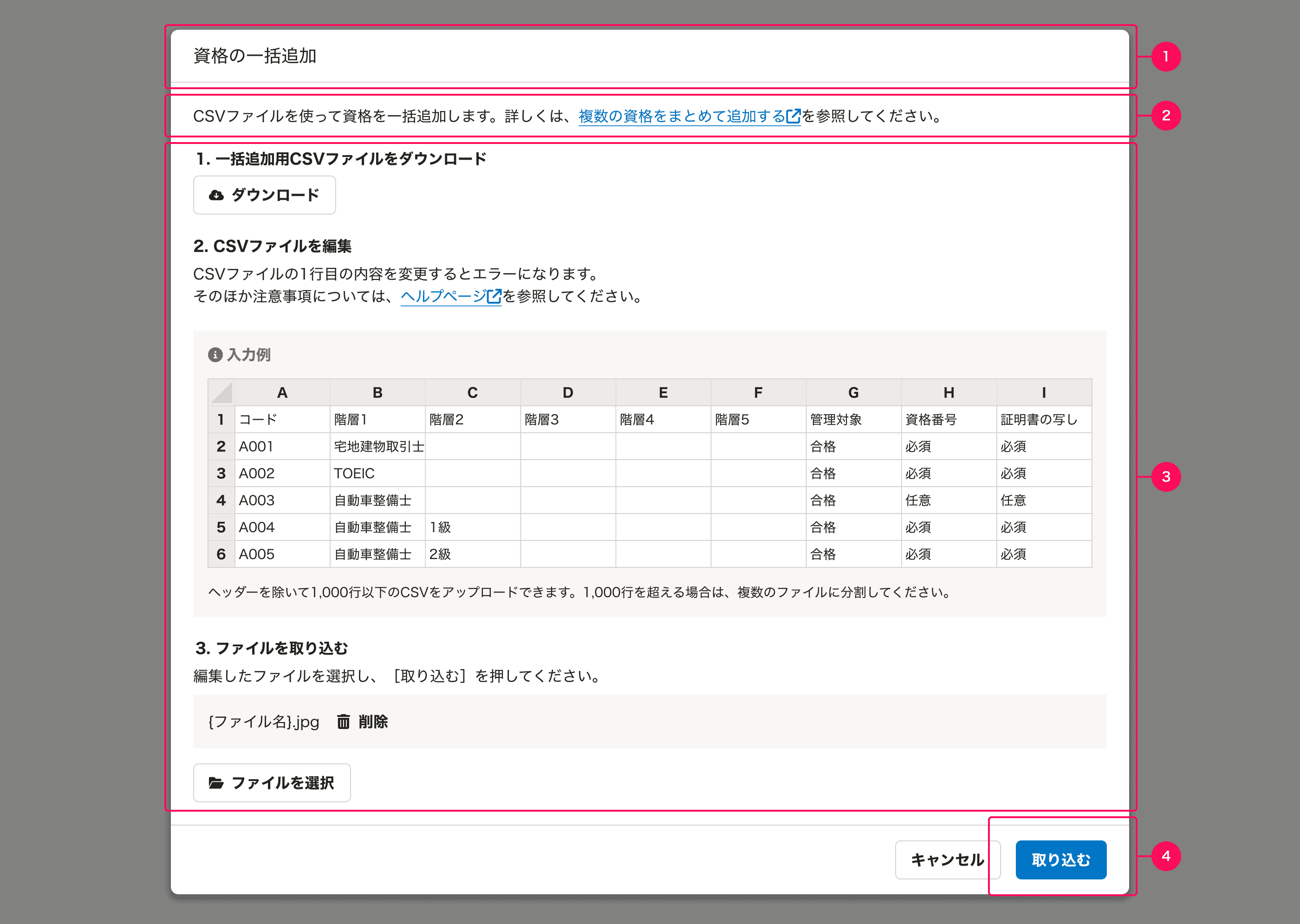Click the 管理対象 header cell
The image size is (1300, 924).
click(853, 419)
